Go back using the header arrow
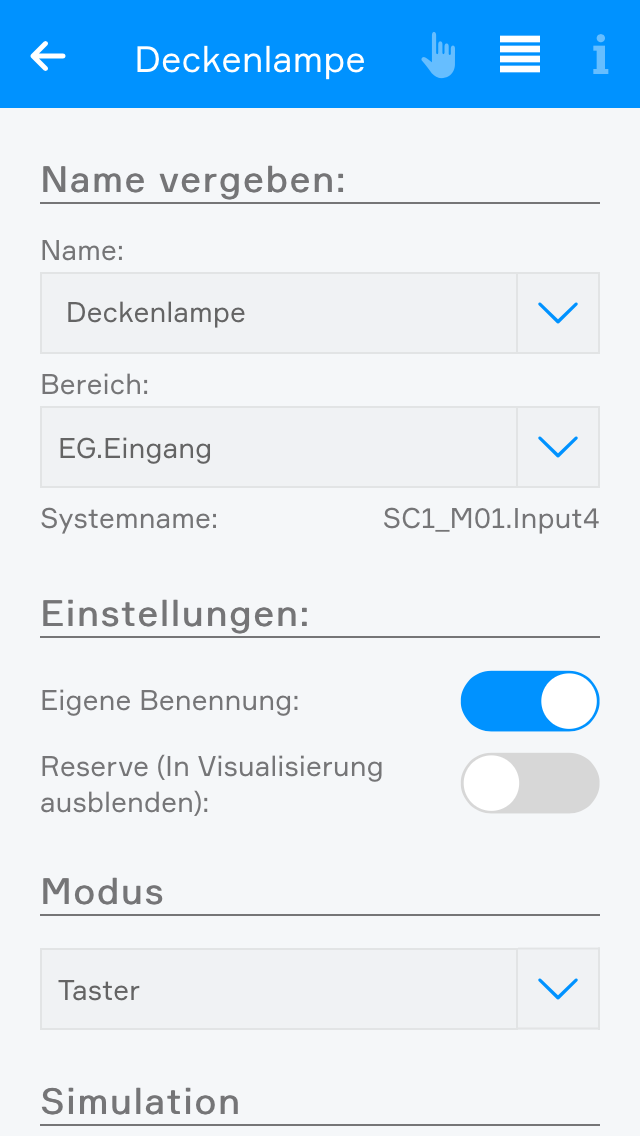 point(48,56)
